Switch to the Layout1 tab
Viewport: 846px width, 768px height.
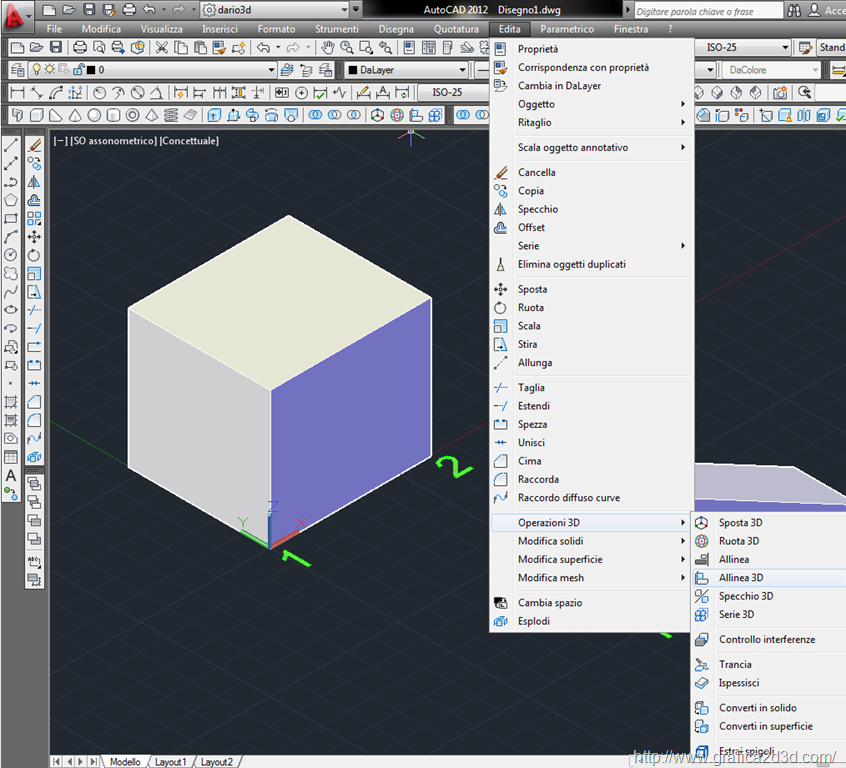(170, 761)
